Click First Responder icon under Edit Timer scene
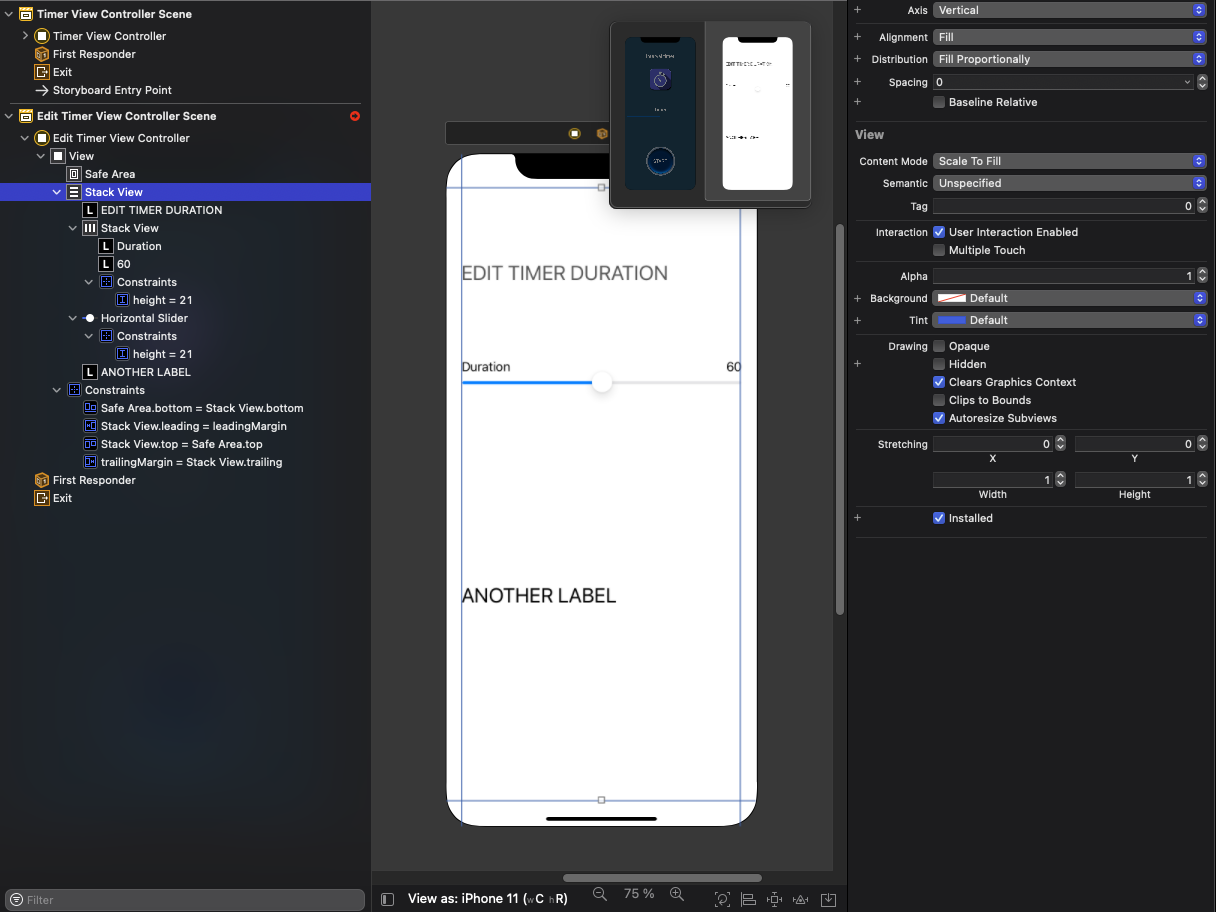Screen dimensions: 1216x912 coord(42,480)
